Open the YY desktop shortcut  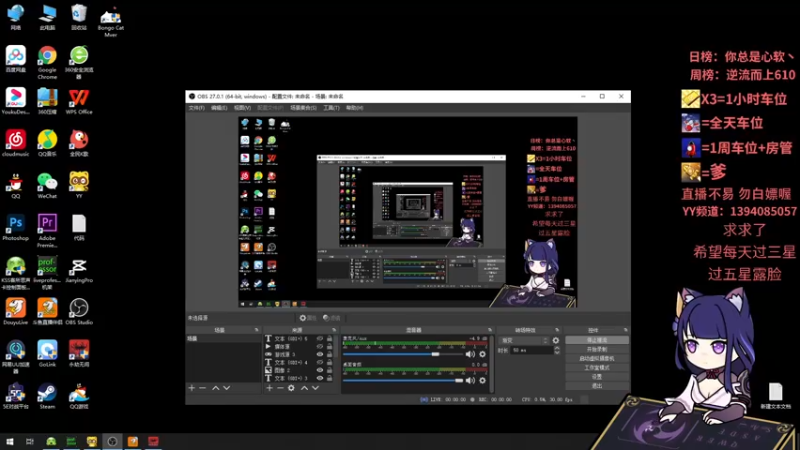coord(79,185)
